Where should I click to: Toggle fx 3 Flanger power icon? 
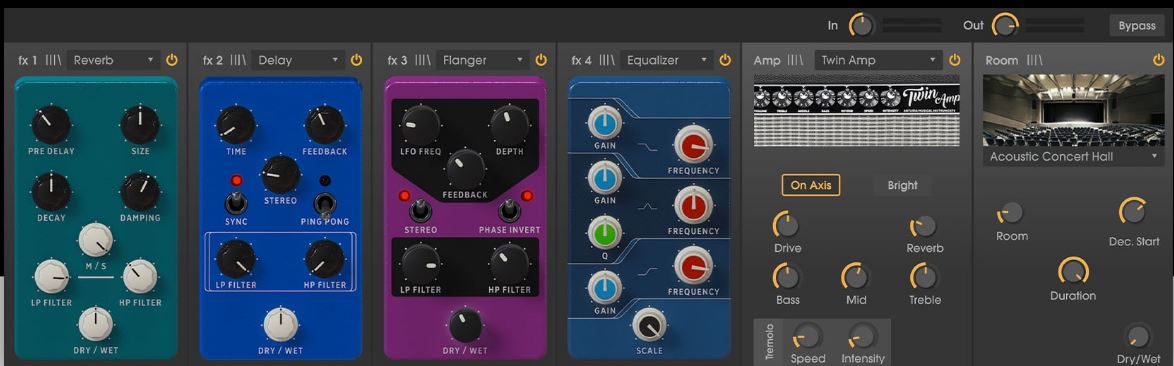coord(541,60)
